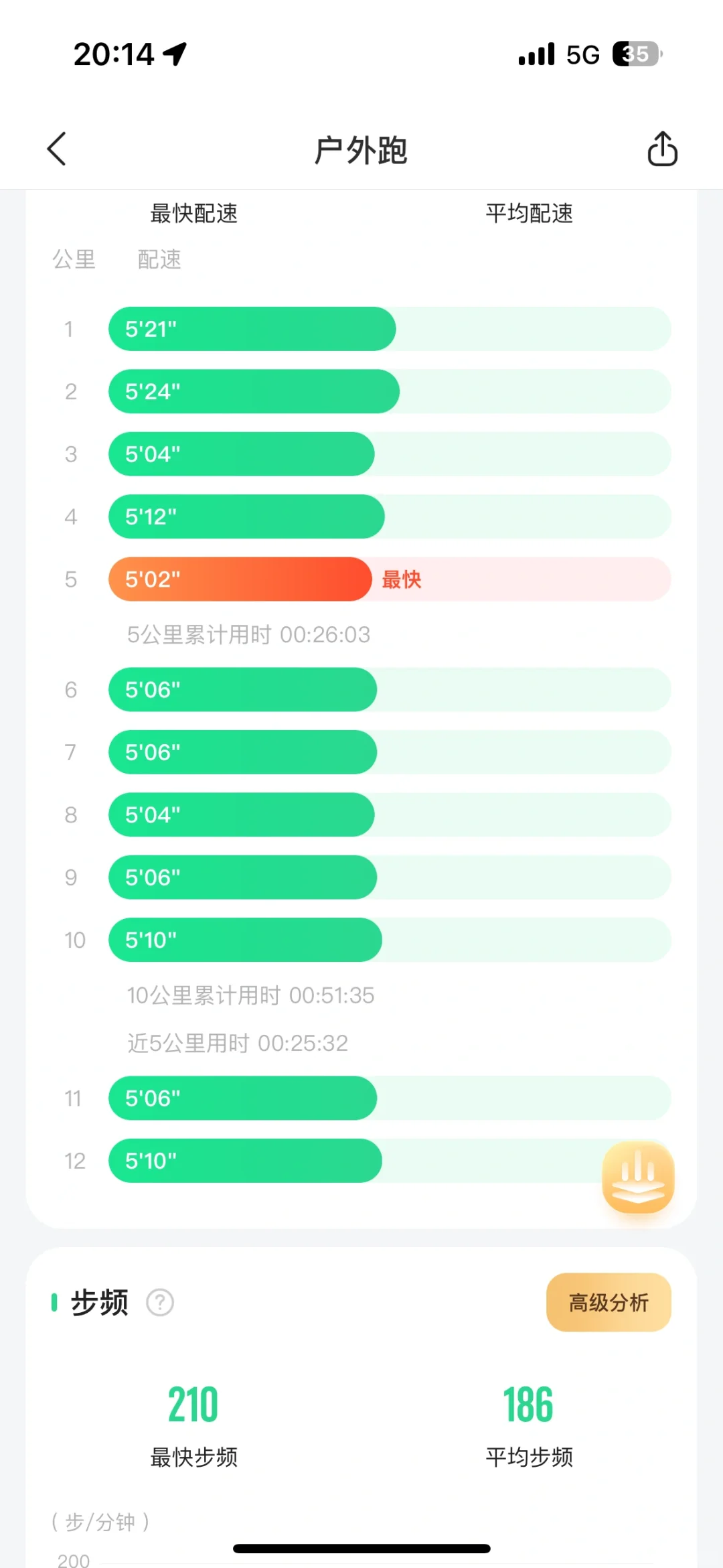Tap the 户外跑 page title
723x1568 pixels.
click(361, 149)
